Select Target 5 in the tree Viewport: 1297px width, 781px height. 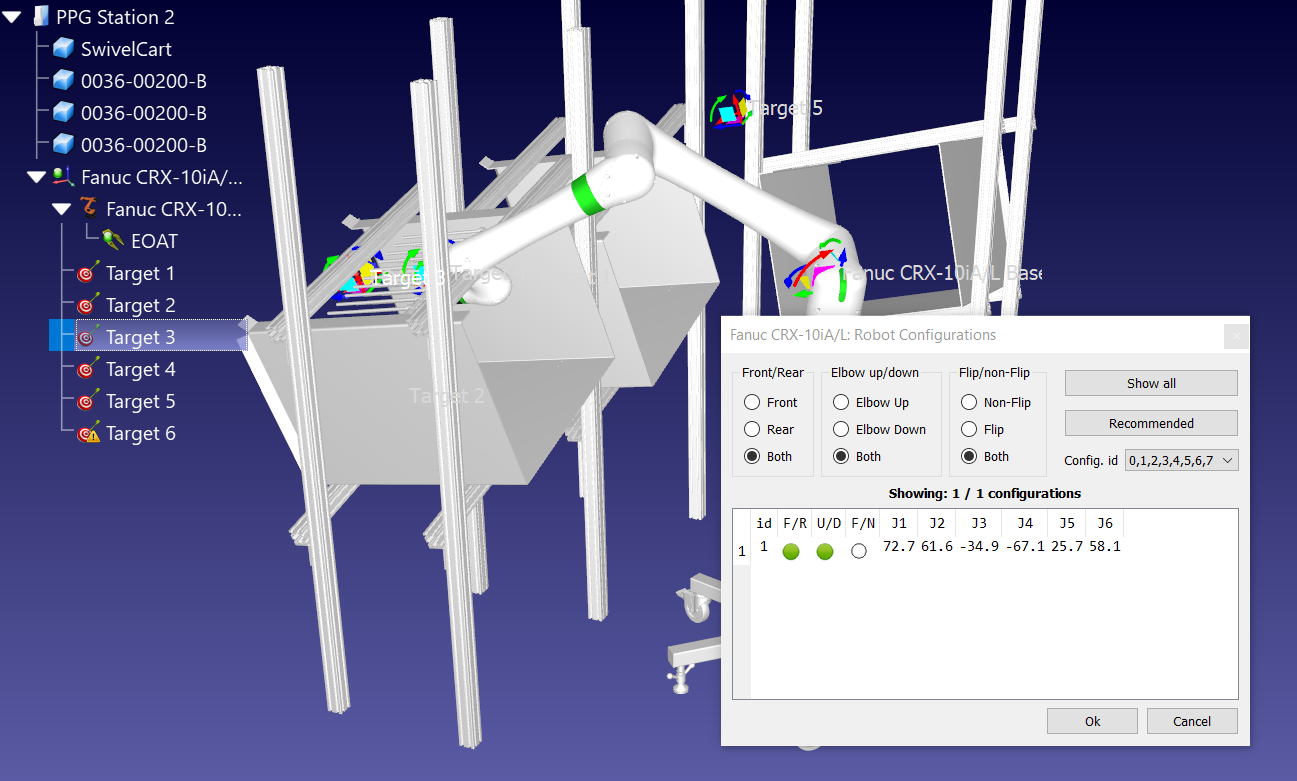140,401
